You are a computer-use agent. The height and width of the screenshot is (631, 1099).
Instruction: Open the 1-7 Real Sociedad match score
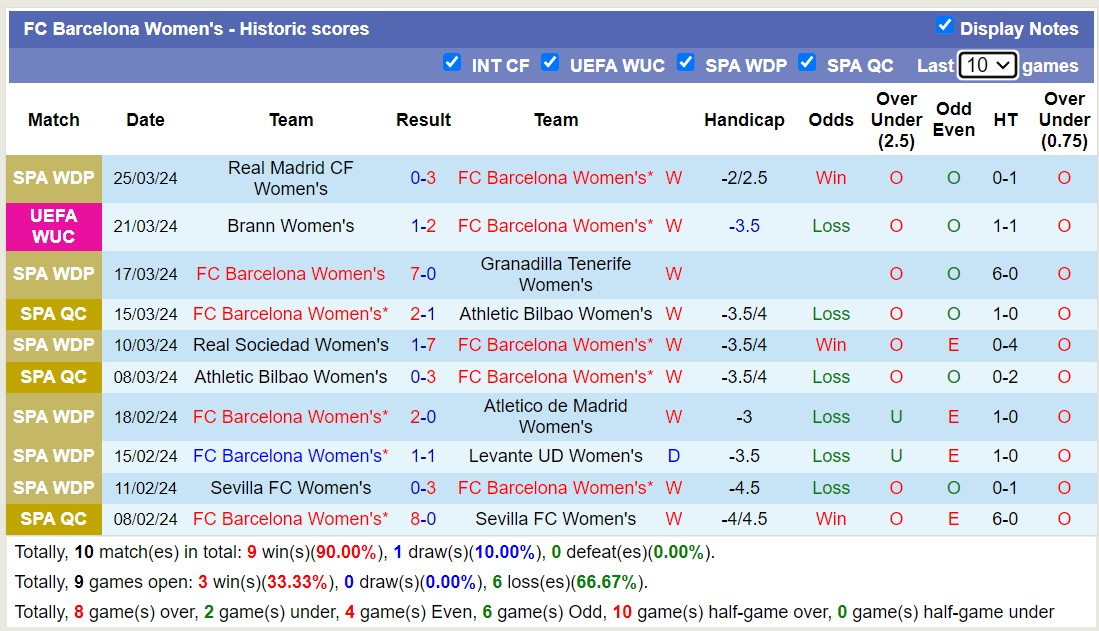[423, 345]
